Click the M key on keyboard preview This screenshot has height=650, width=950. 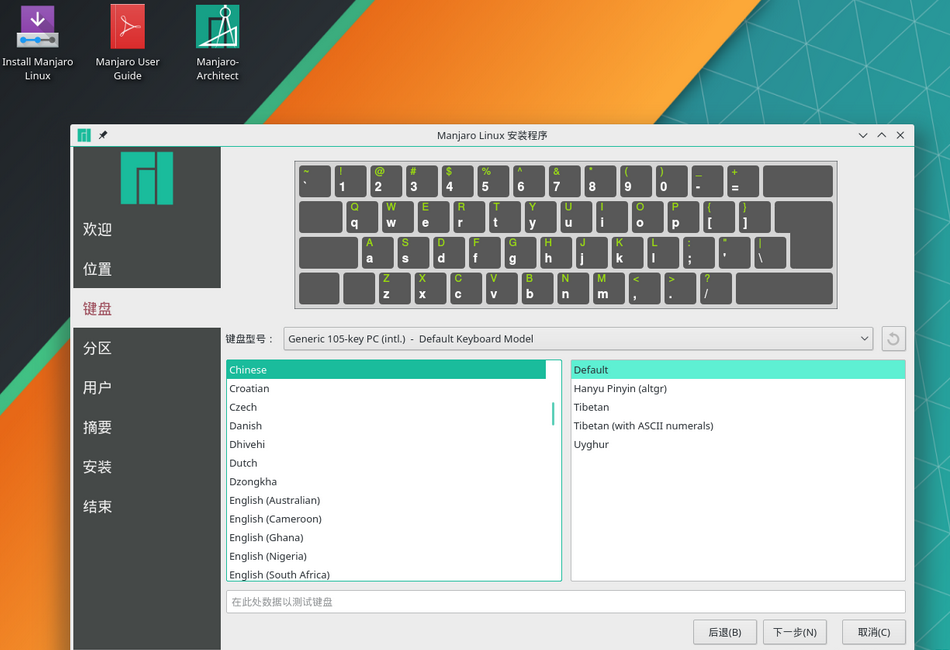click(x=608, y=288)
